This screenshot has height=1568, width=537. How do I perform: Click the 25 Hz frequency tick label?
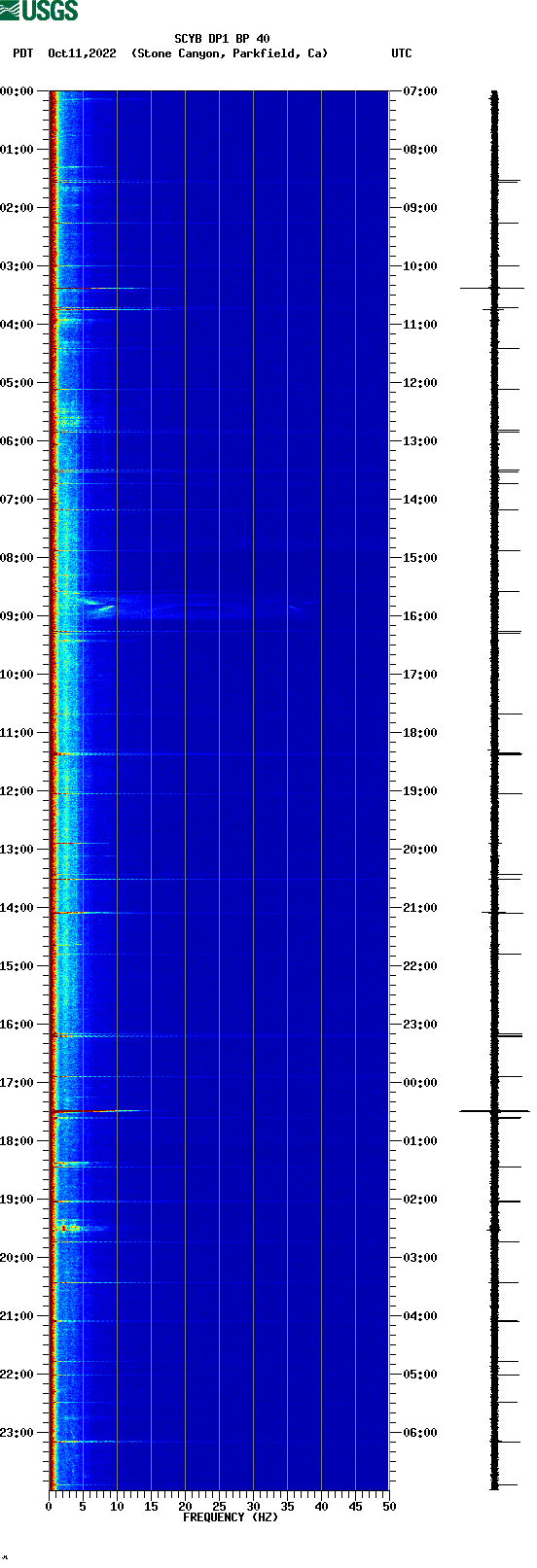tap(219, 1507)
